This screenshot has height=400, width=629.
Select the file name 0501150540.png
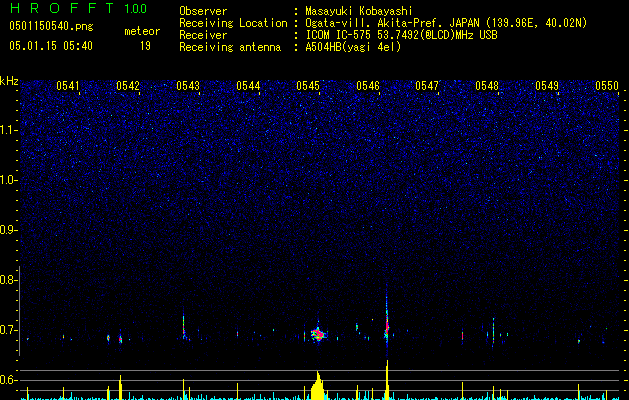51,26
